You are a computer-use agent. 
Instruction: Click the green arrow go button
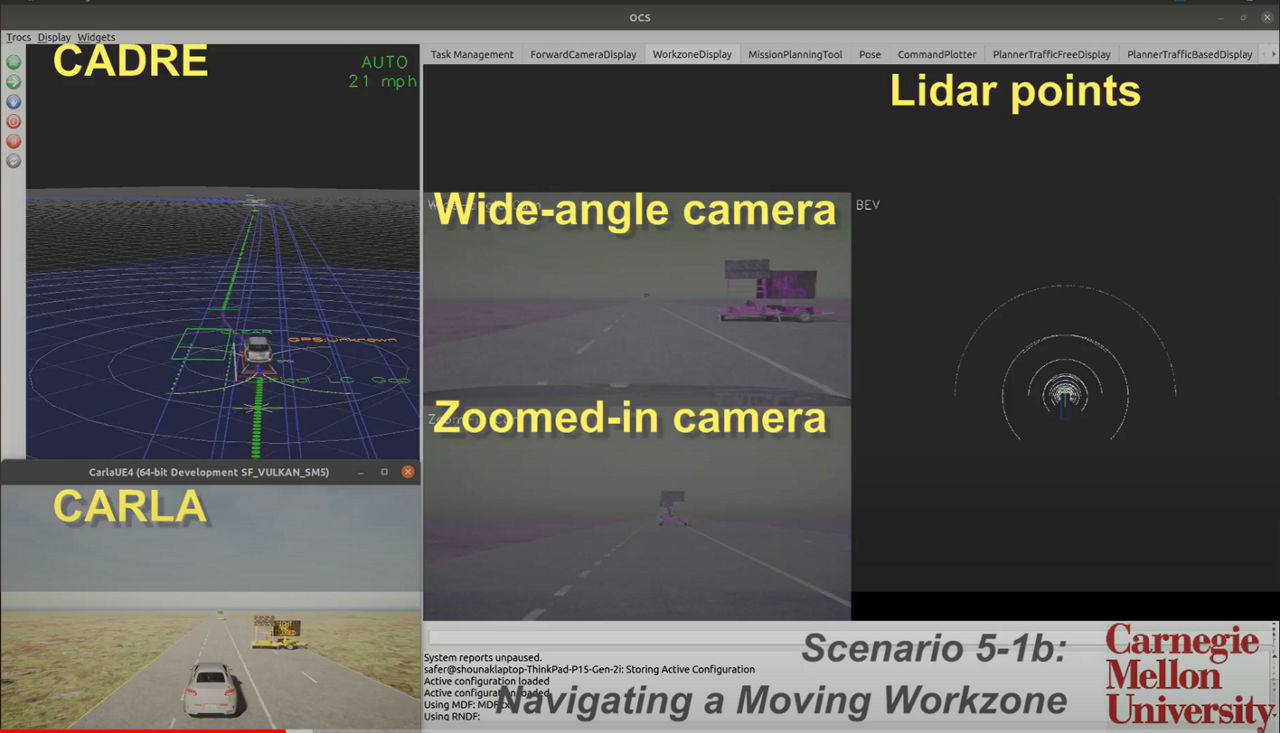[14, 82]
